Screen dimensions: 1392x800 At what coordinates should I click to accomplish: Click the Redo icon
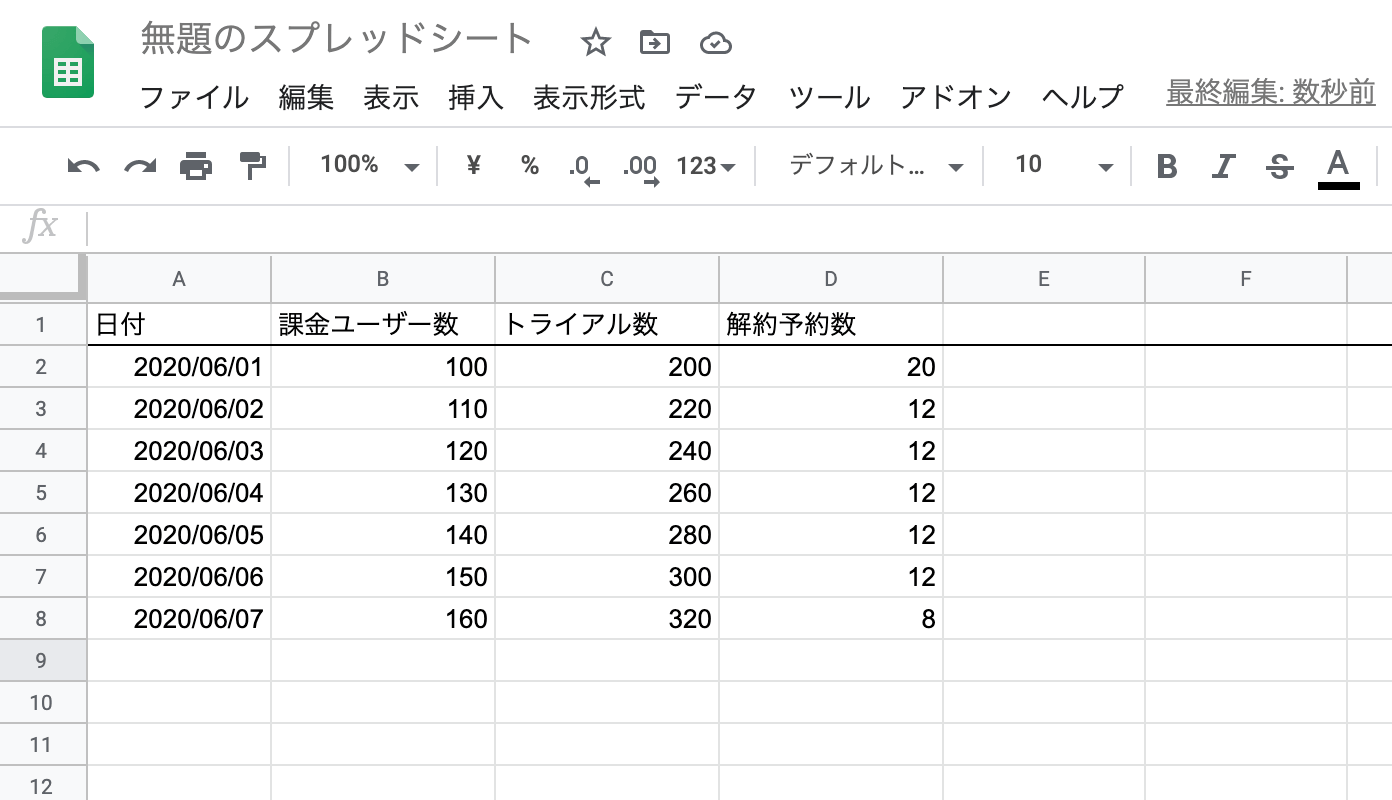pos(140,166)
